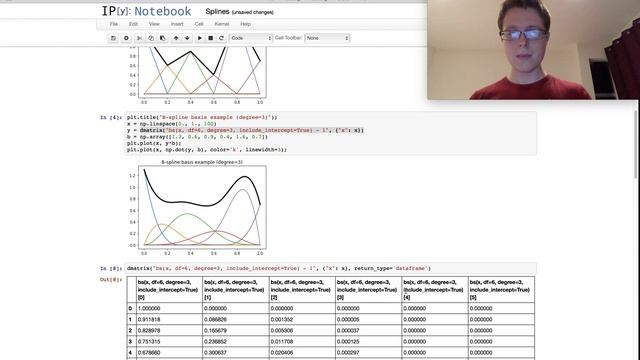640x360 pixels.
Task: Click the In [4] prompt label
Action: coord(111,117)
